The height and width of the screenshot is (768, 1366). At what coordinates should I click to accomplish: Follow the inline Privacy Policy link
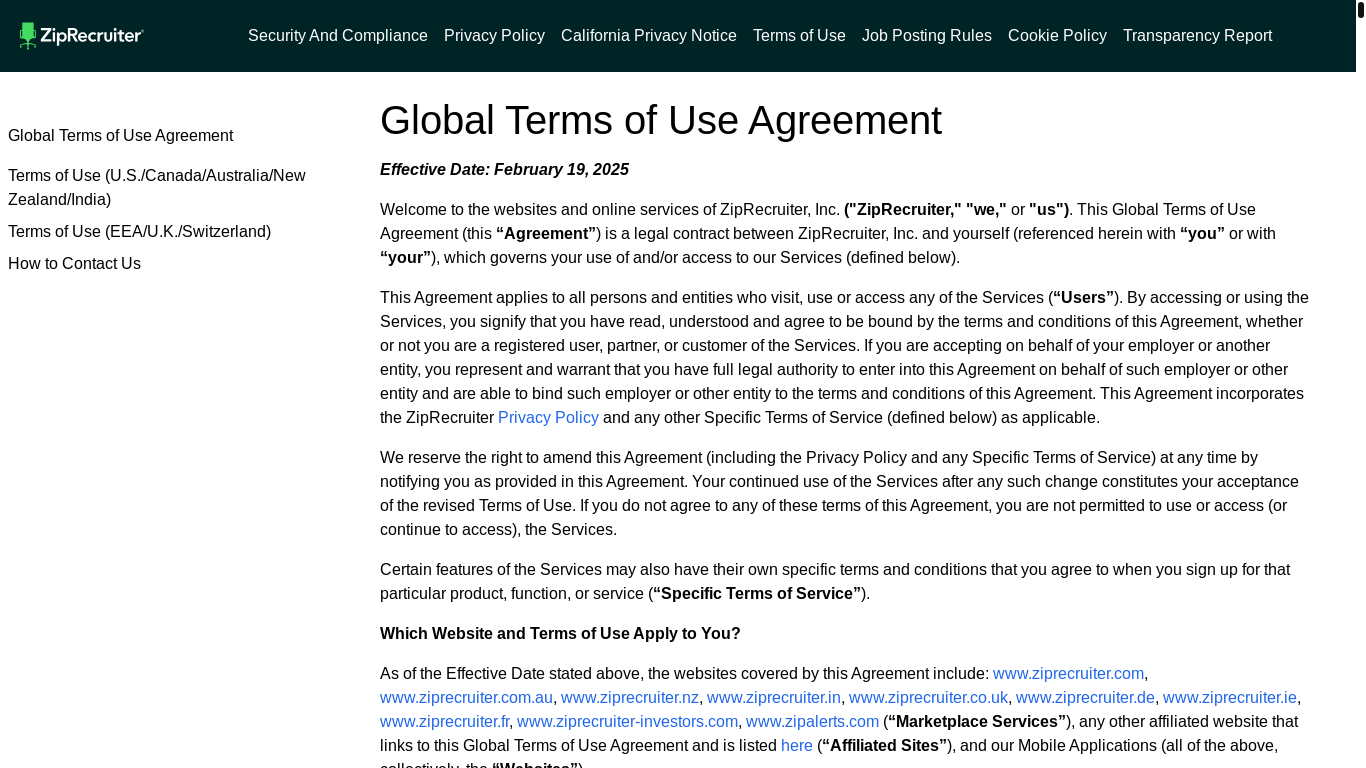(548, 418)
